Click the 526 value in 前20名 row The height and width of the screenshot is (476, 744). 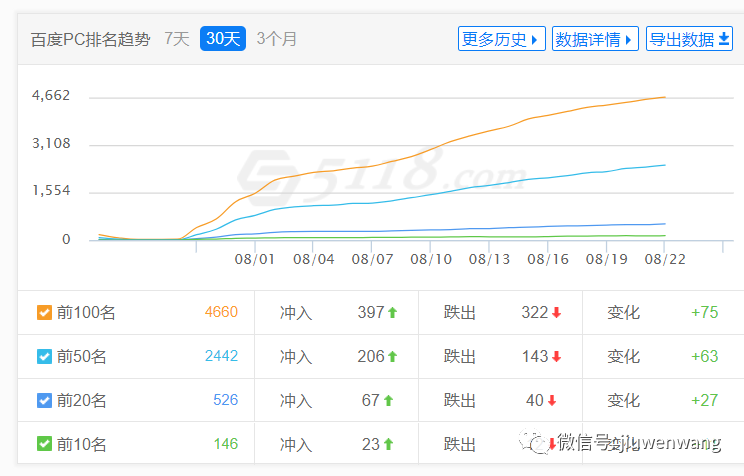225,400
